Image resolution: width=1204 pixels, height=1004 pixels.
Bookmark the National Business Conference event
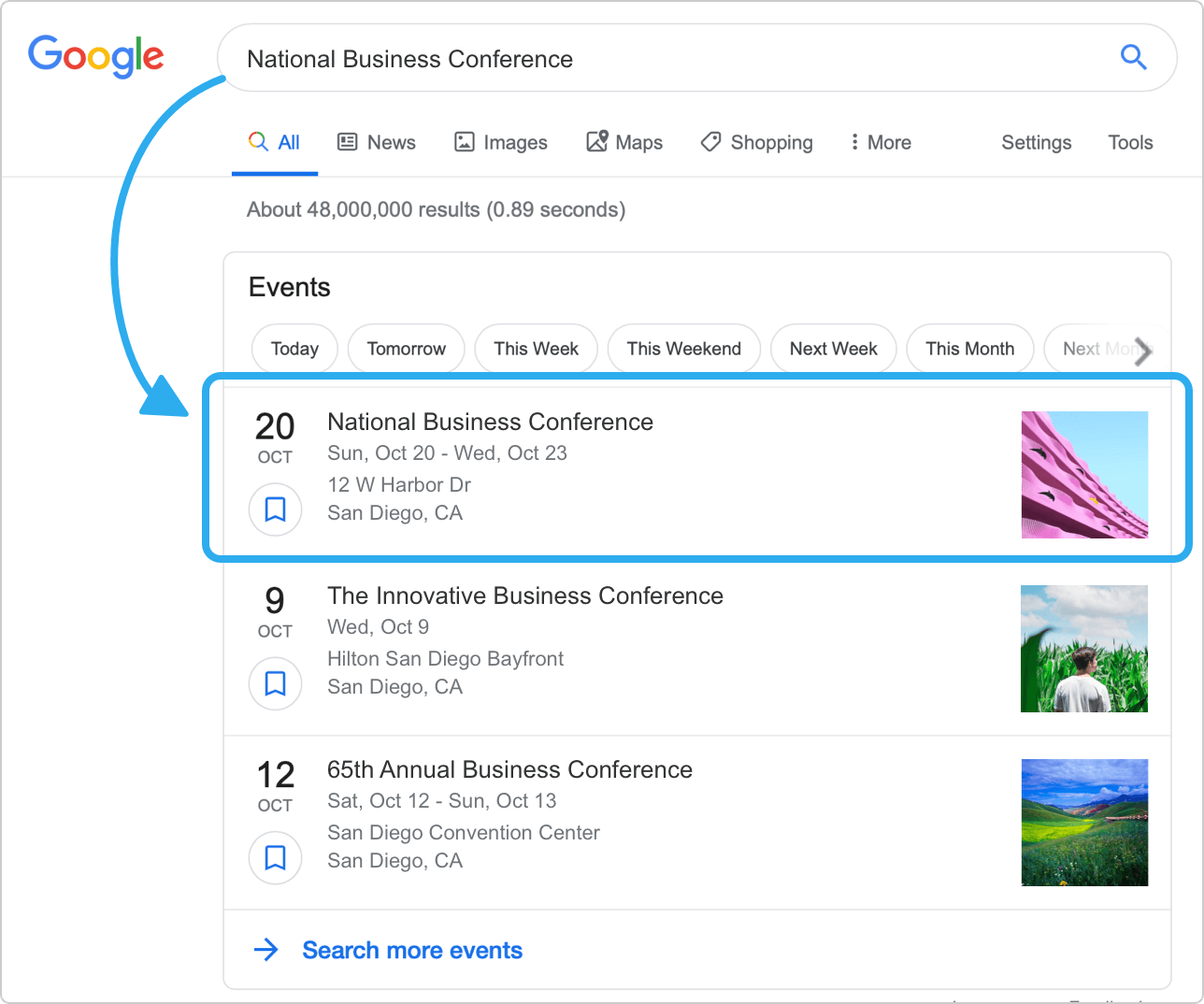tap(275, 509)
